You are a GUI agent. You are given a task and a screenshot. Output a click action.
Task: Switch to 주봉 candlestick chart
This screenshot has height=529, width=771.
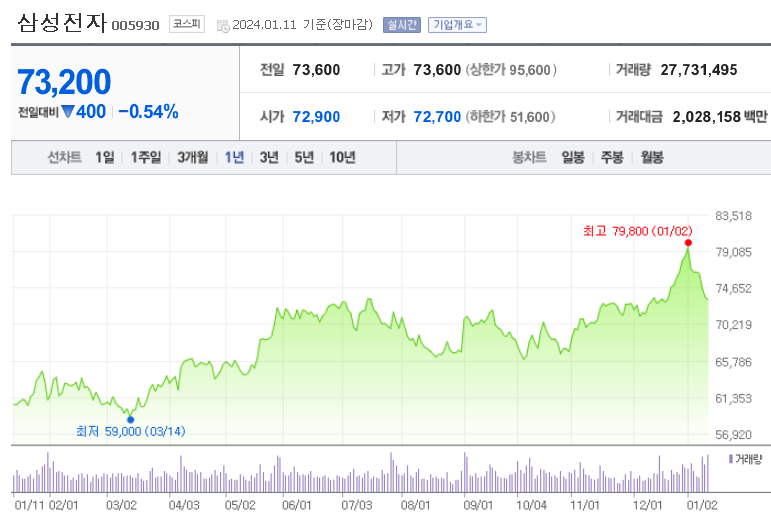coord(612,157)
